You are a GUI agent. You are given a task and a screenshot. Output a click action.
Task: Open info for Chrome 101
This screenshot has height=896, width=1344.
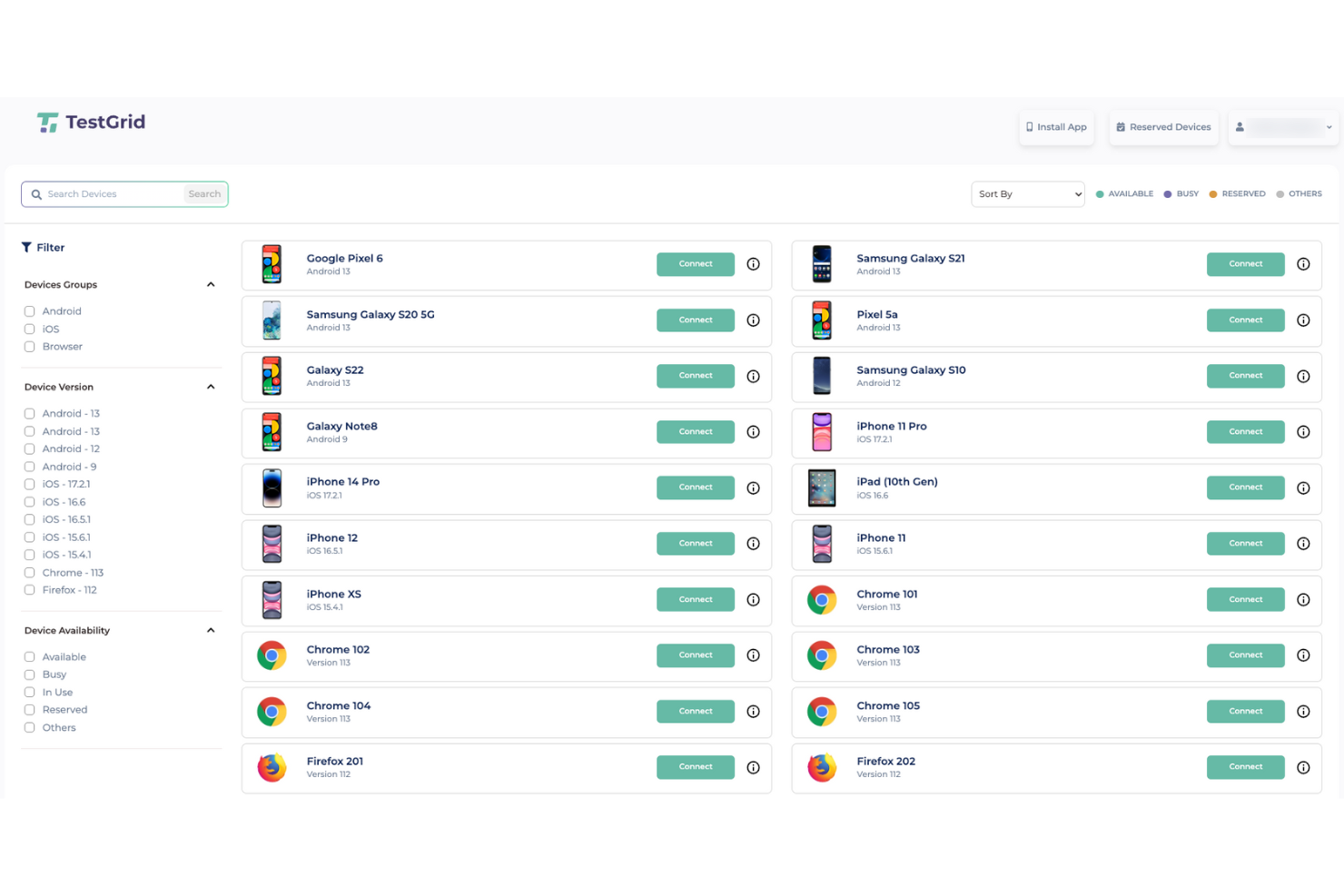tap(1303, 600)
